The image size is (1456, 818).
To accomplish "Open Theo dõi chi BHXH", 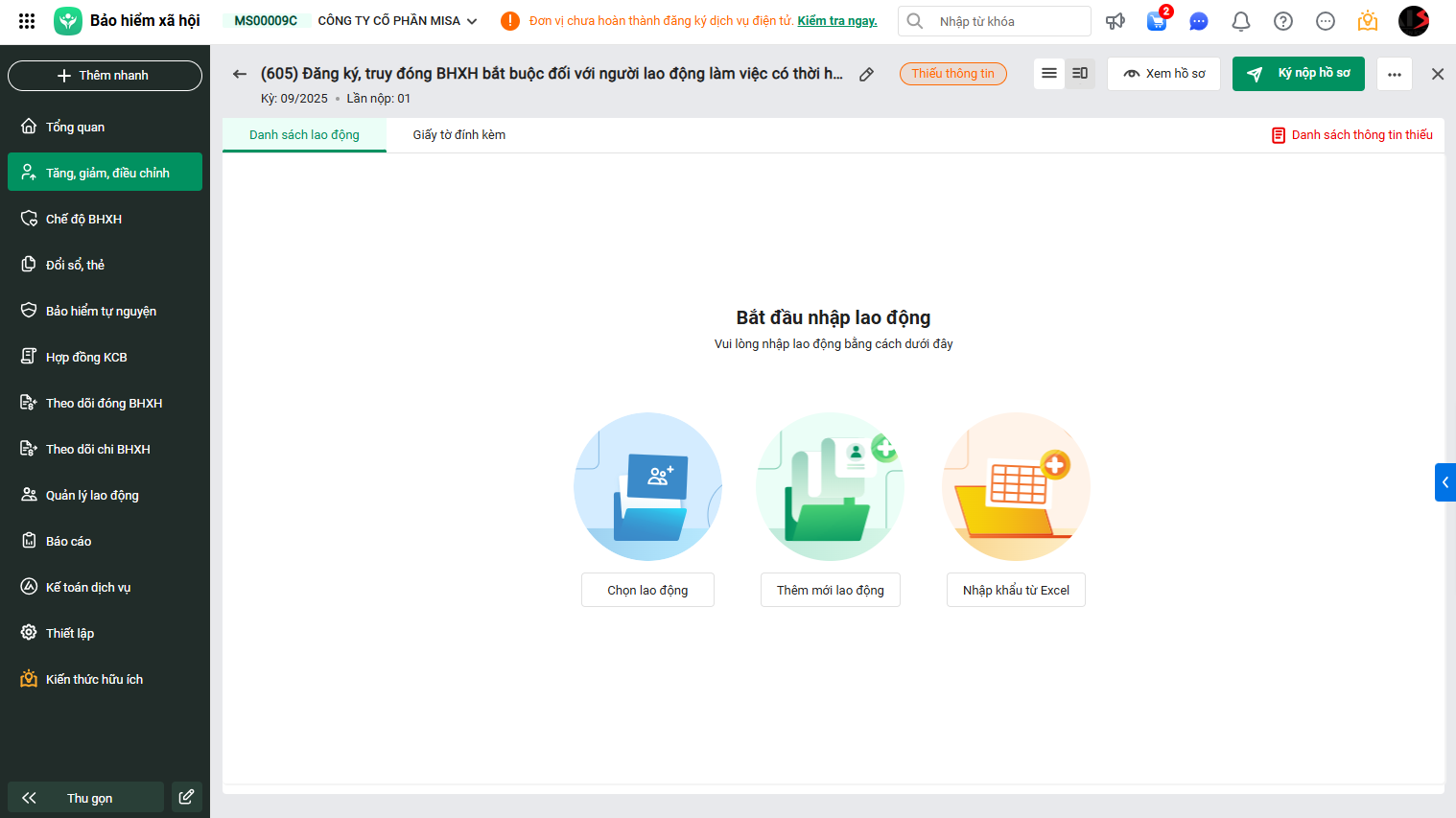I will pos(105,449).
